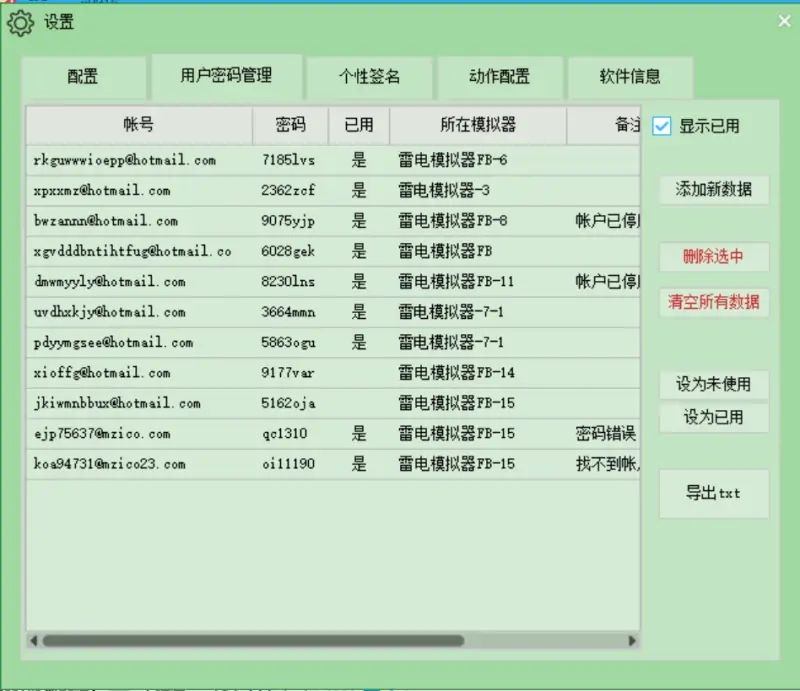Click the 帐号 column header
The image size is (800, 691).
coord(139,125)
